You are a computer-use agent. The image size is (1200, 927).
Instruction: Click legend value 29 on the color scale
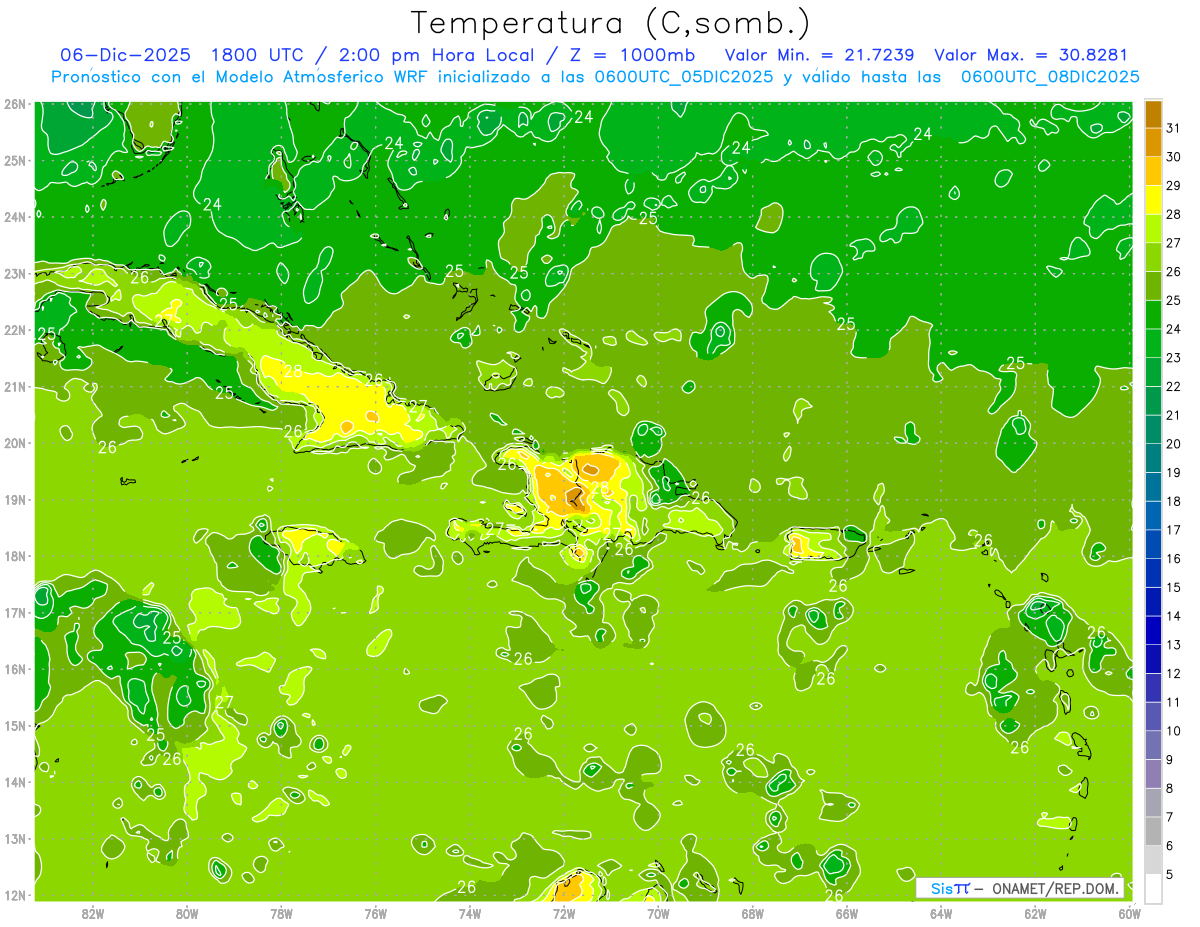(x=1173, y=185)
